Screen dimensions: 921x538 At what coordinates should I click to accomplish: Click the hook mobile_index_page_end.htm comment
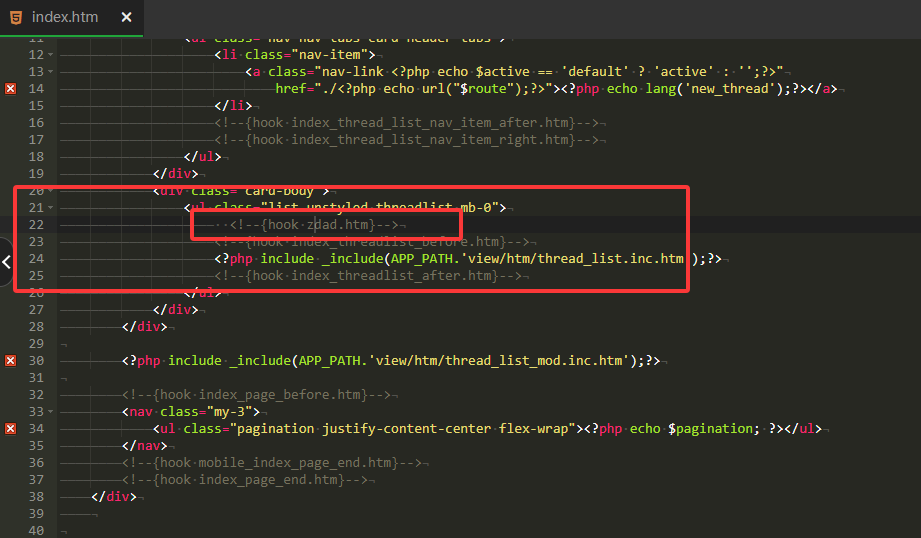(273, 462)
